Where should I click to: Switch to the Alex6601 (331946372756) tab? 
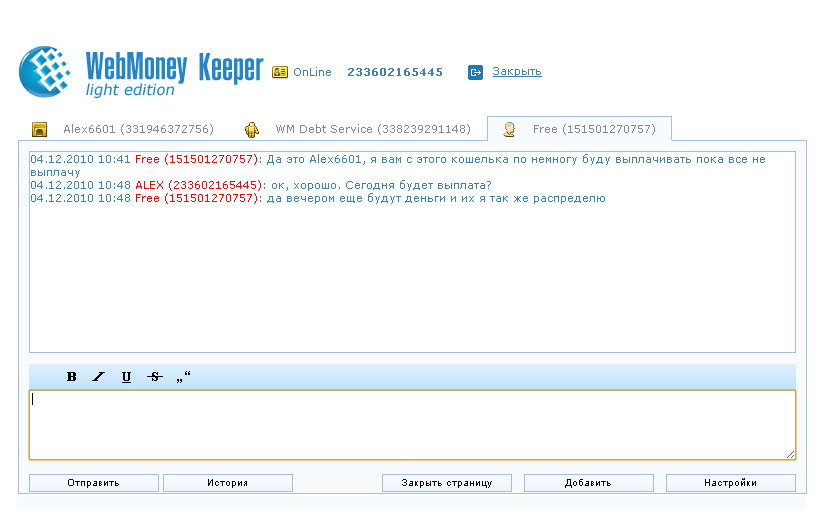point(138,129)
